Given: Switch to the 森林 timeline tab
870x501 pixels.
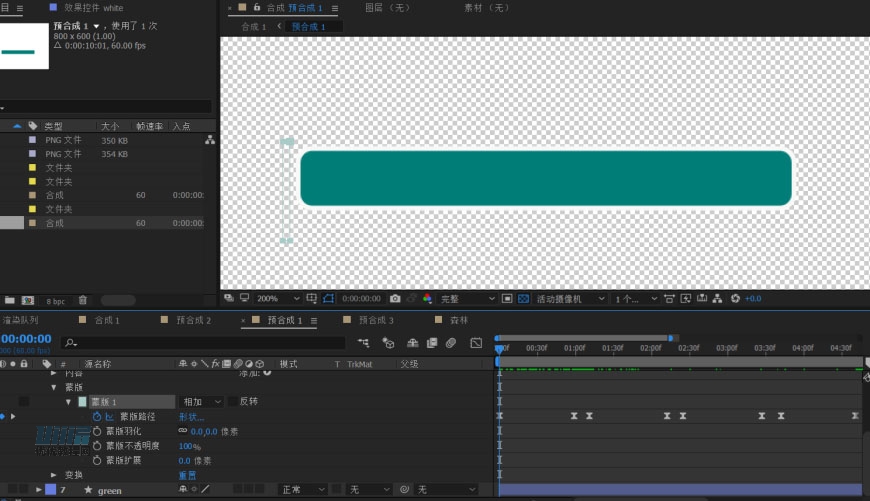Looking at the screenshot, I should (458, 320).
